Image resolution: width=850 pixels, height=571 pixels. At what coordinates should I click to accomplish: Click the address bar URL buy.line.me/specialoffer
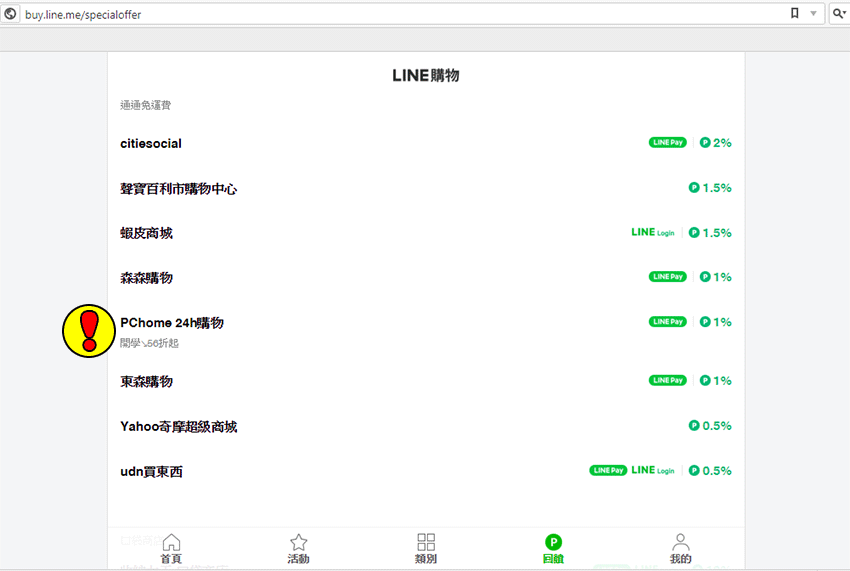[x=83, y=15]
